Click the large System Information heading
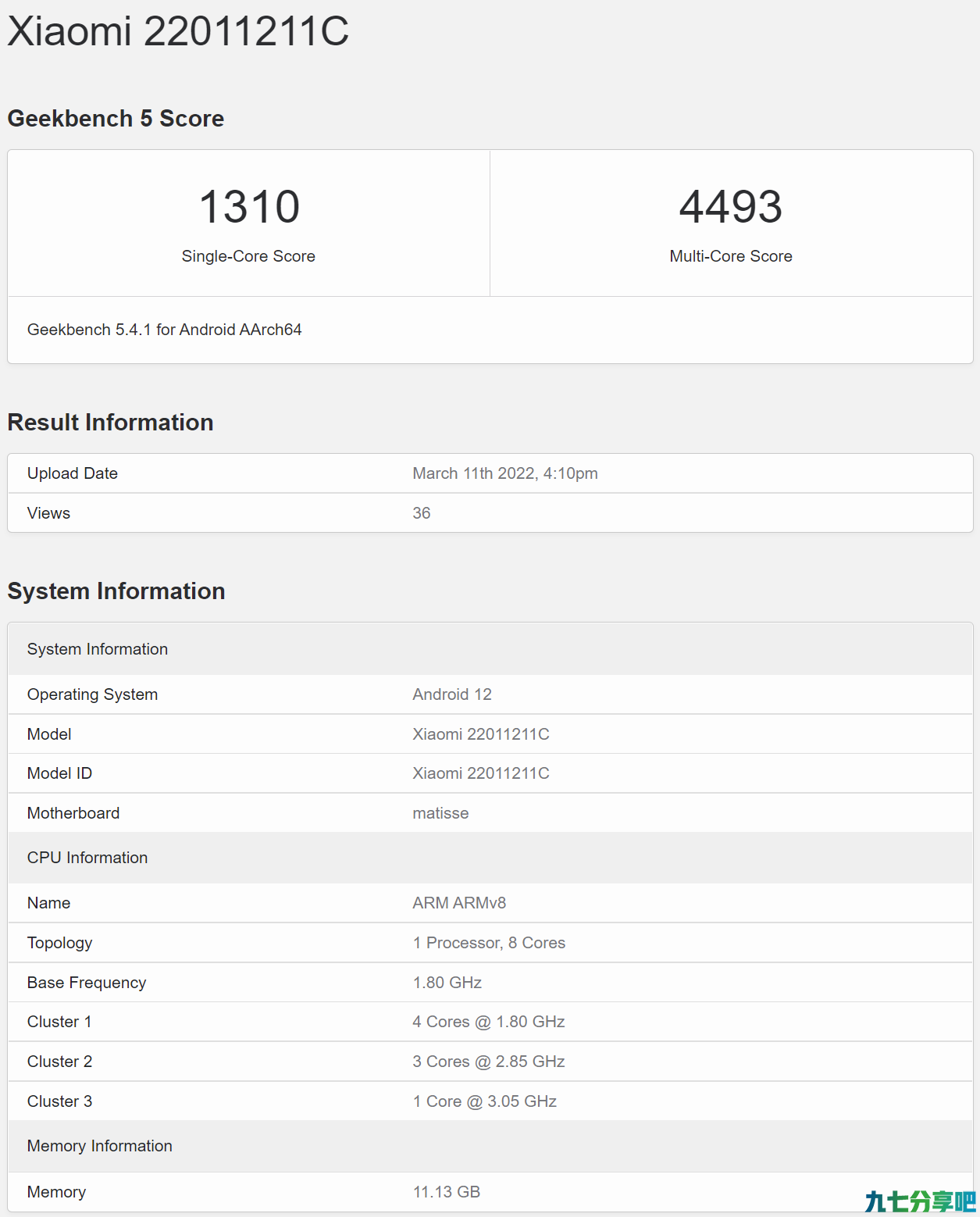Screen dimensions: 980x1217 coord(116,591)
